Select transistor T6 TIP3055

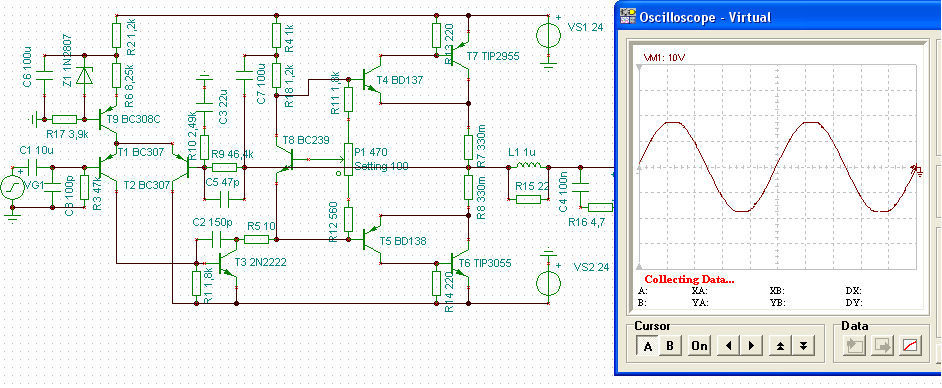(x=461, y=263)
